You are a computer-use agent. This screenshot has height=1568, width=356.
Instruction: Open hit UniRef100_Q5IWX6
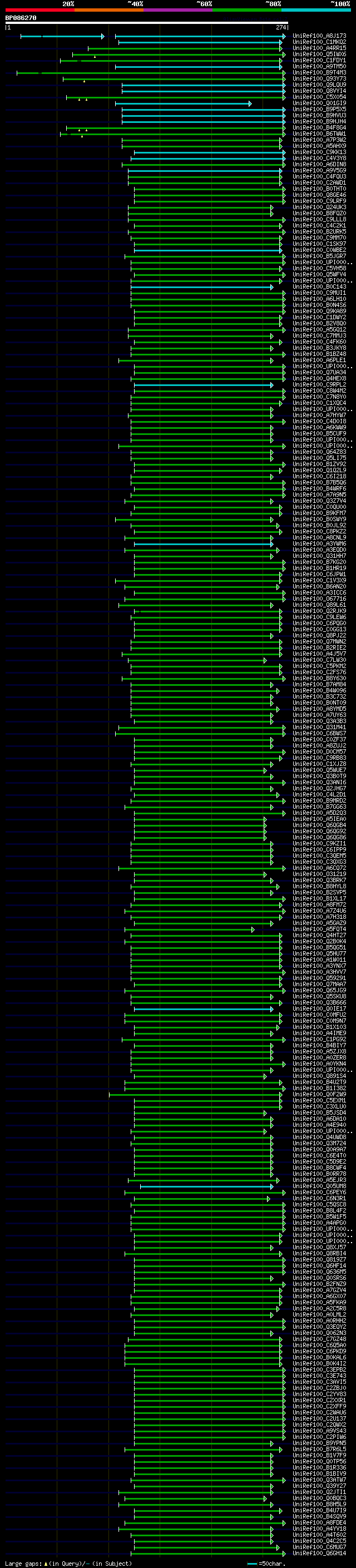tap(319, 54)
